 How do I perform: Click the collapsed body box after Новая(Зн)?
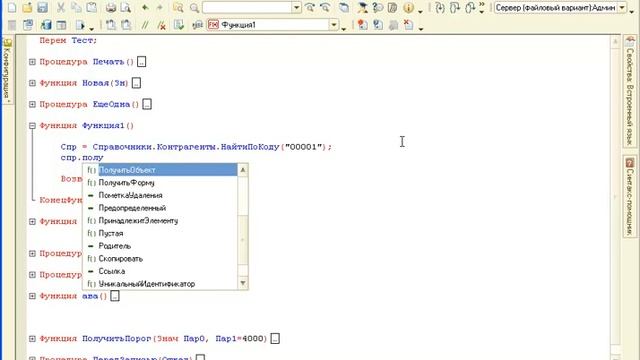(x=136, y=83)
